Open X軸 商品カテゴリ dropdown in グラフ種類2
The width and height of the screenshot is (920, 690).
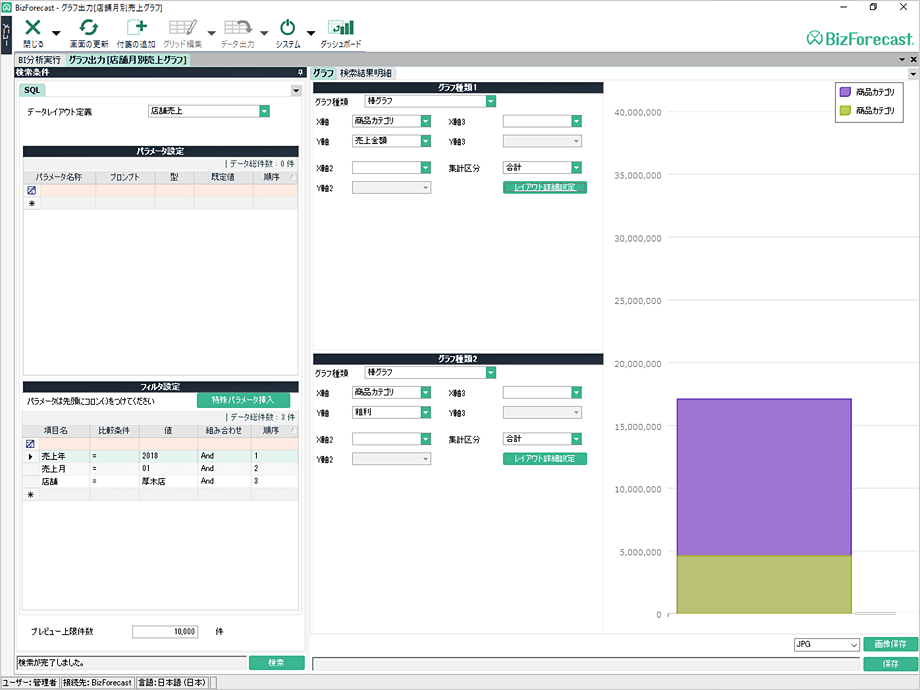tap(426, 393)
